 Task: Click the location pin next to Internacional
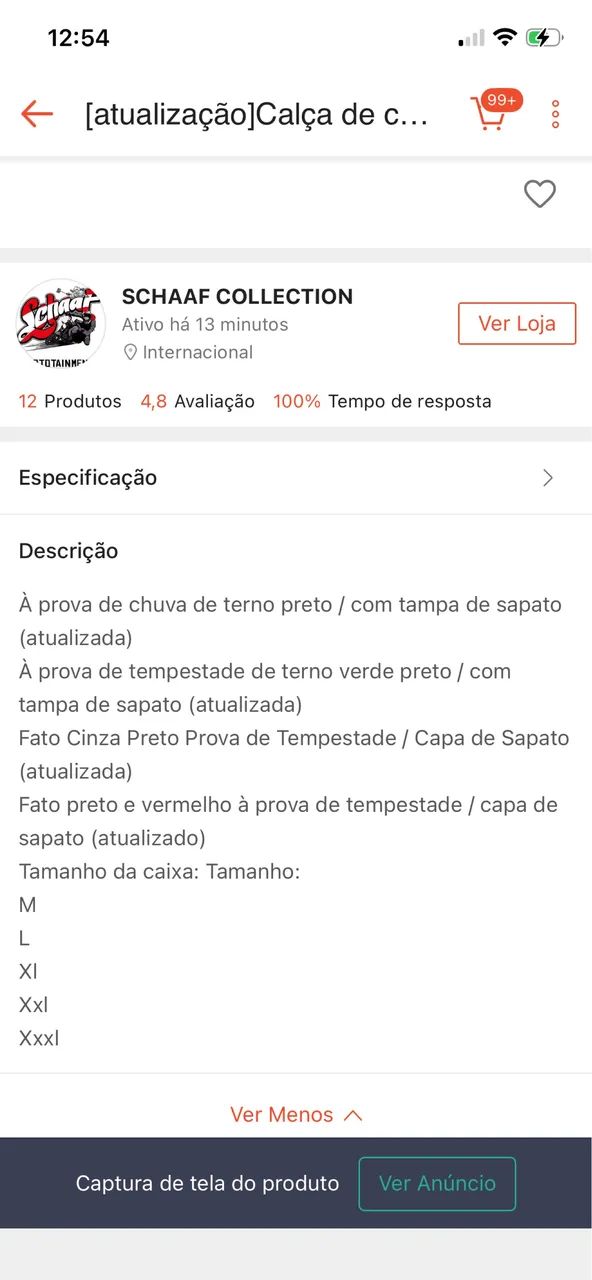click(x=131, y=352)
